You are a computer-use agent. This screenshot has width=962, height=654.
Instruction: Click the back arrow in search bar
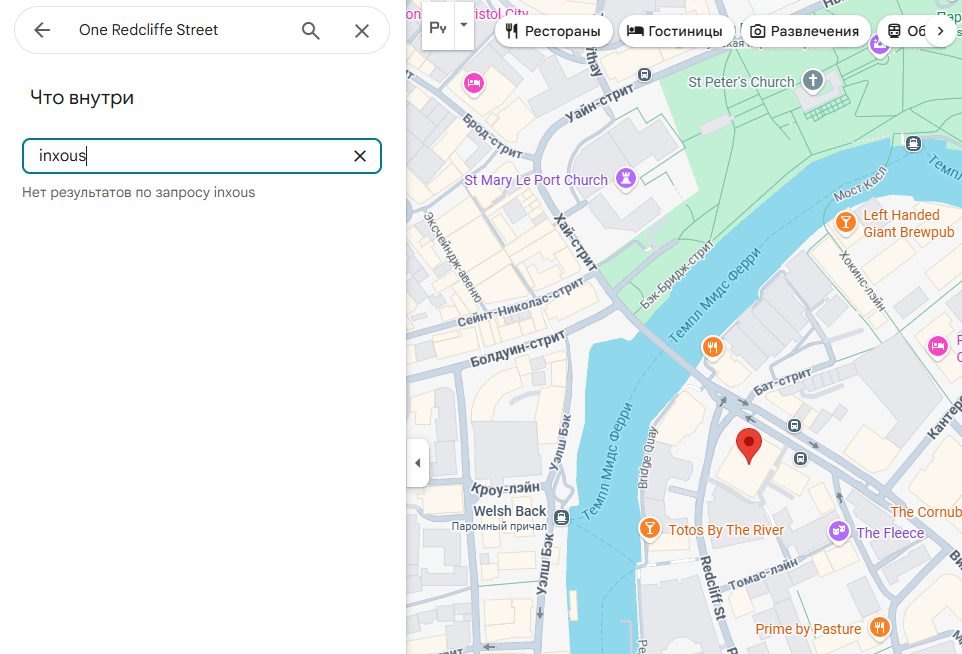42,31
